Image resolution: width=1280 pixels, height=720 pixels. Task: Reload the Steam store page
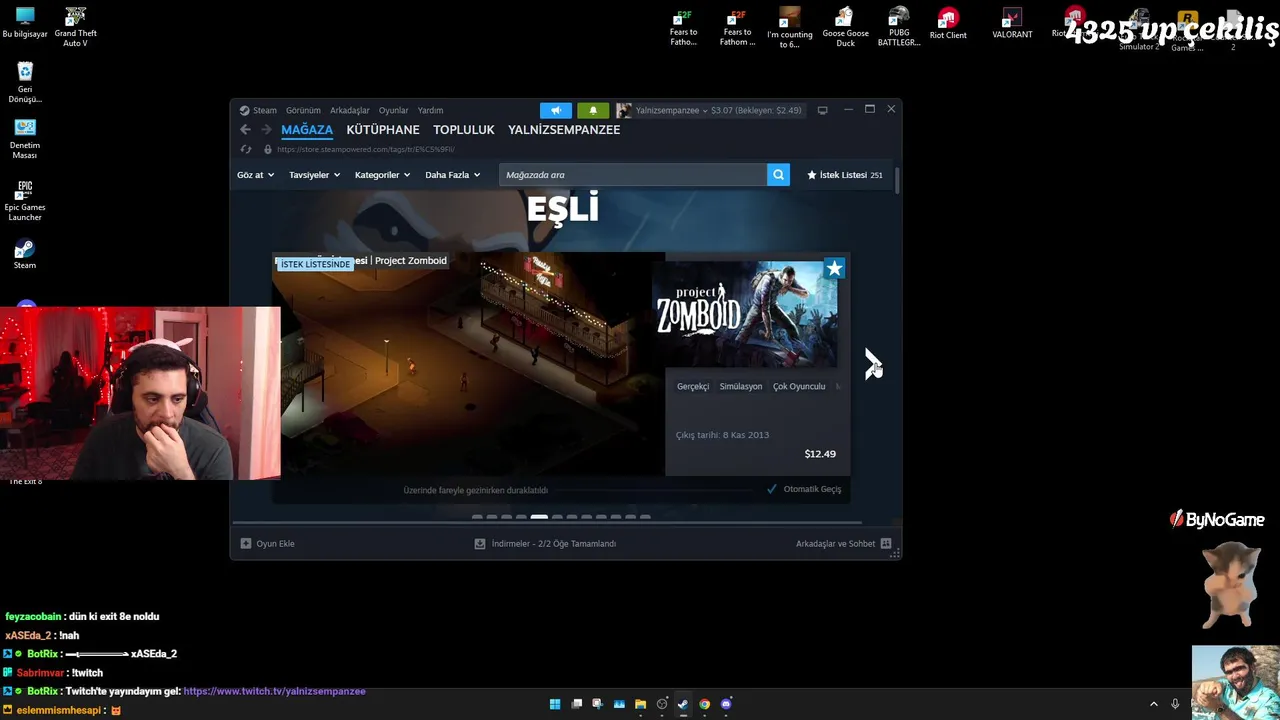click(x=246, y=150)
